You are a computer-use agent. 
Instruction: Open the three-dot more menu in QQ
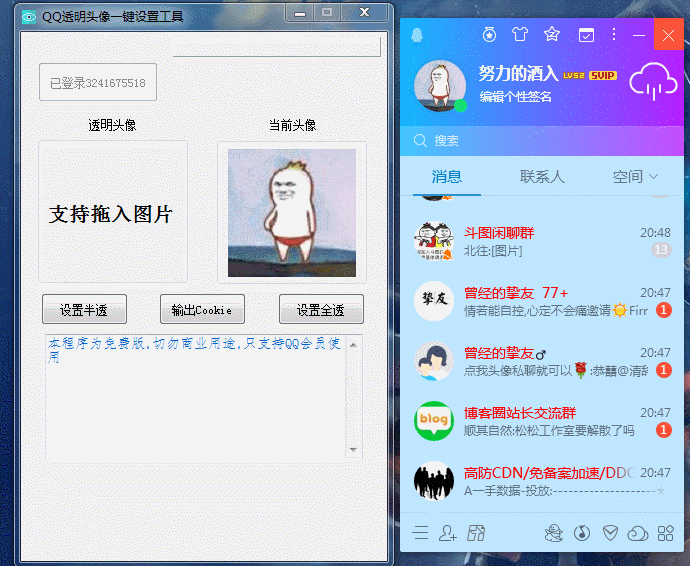pyautogui.click(x=614, y=34)
